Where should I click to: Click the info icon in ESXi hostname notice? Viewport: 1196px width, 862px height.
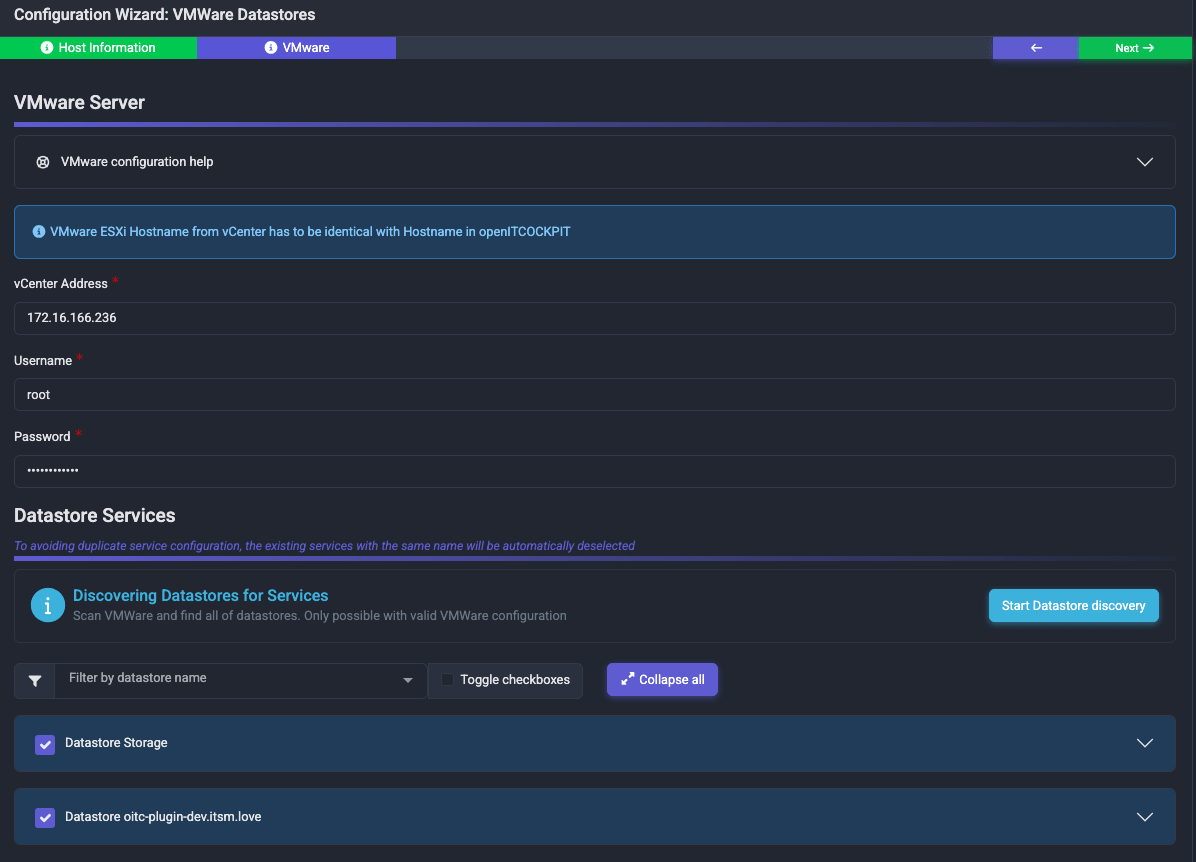point(39,232)
